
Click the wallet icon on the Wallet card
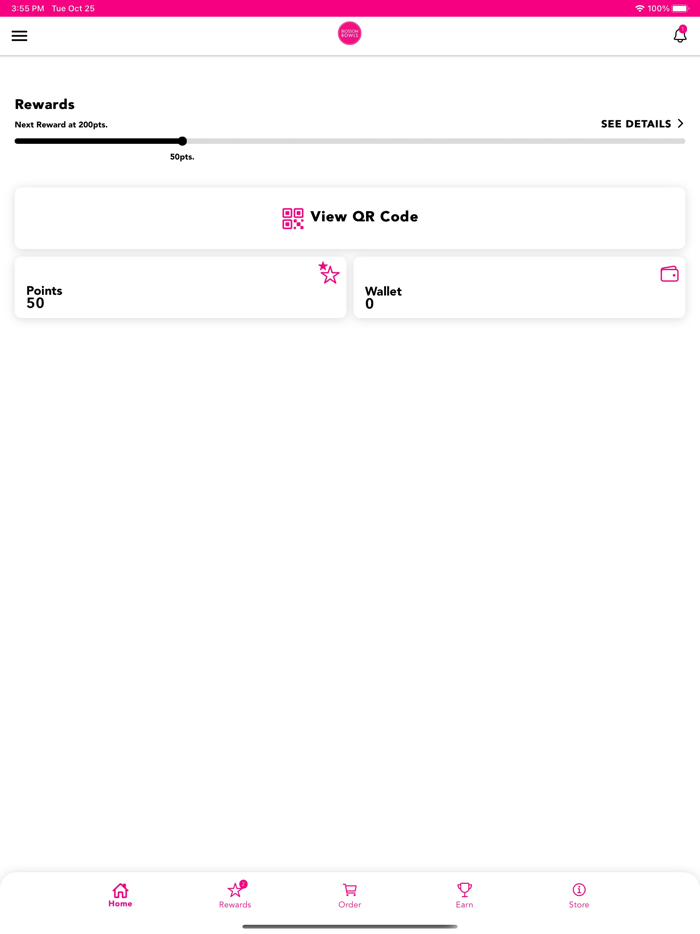[669, 273]
